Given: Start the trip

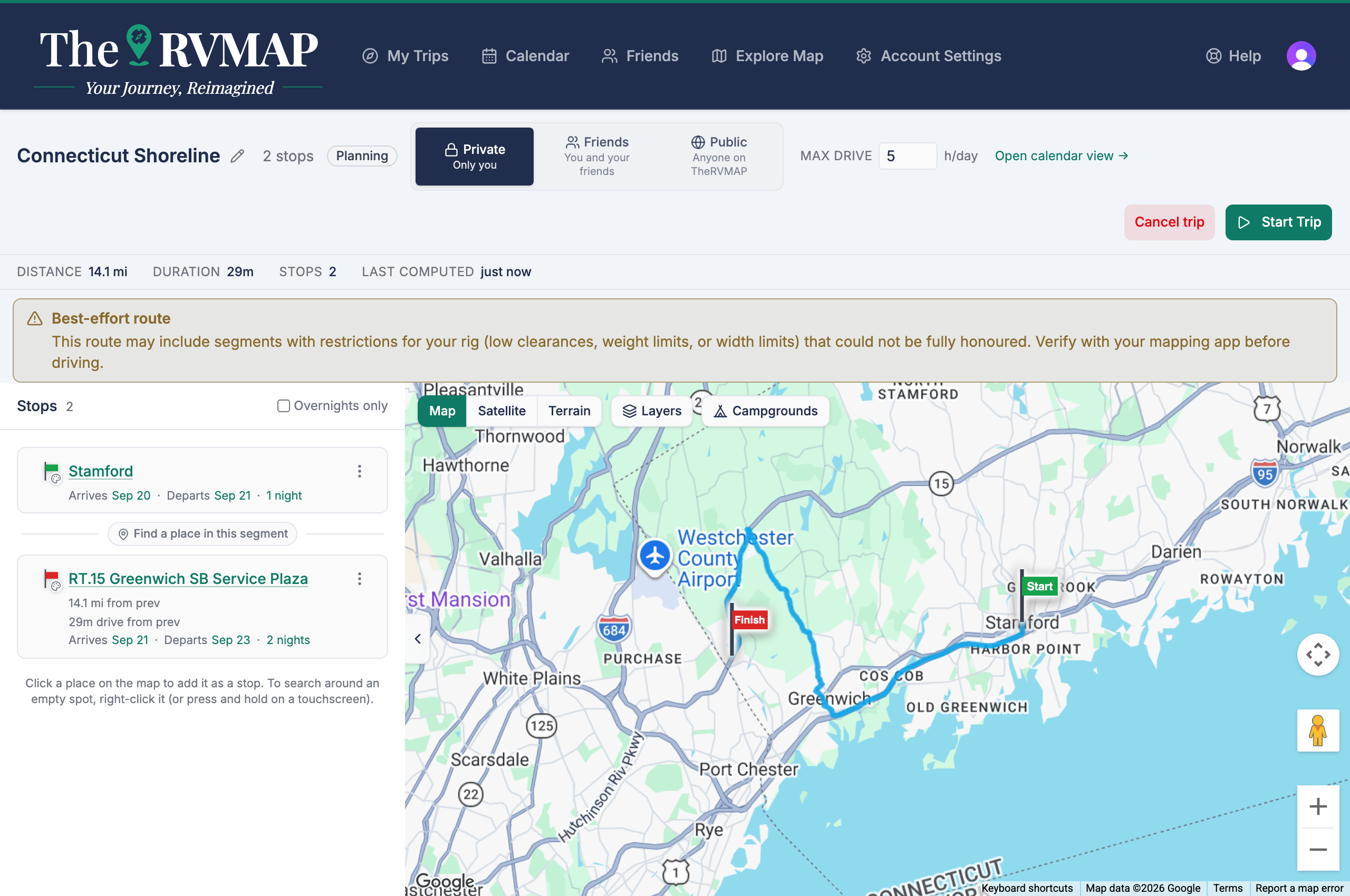Looking at the screenshot, I should (x=1278, y=222).
